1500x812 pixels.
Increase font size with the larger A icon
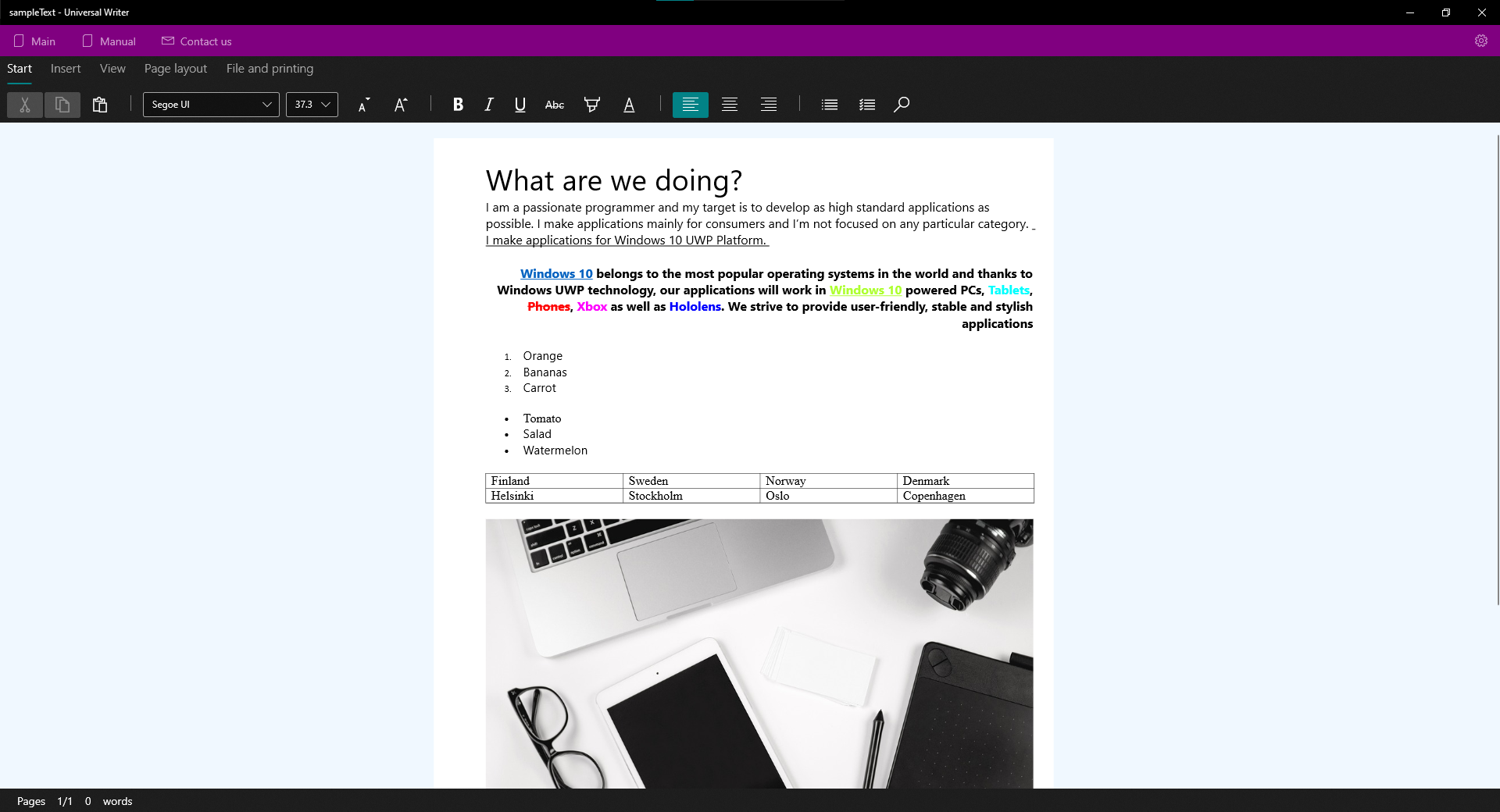400,105
